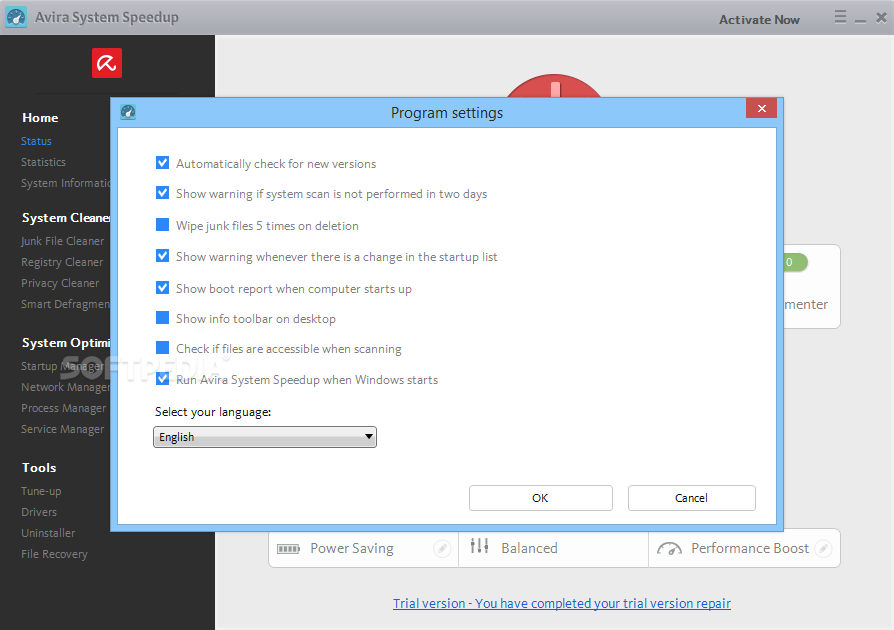
Task: Click OK to save settings
Action: (541, 498)
